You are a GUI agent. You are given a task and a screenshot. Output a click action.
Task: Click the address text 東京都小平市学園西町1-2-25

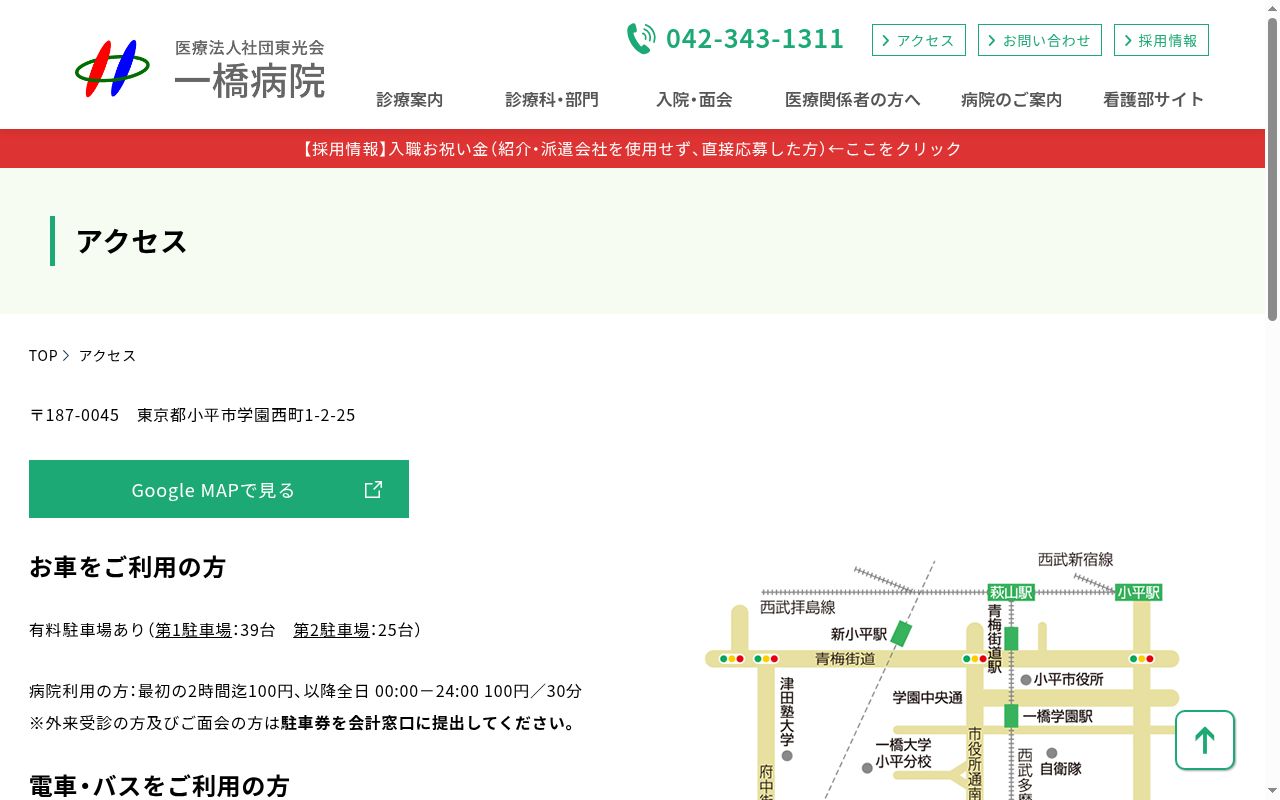pos(246,414)
